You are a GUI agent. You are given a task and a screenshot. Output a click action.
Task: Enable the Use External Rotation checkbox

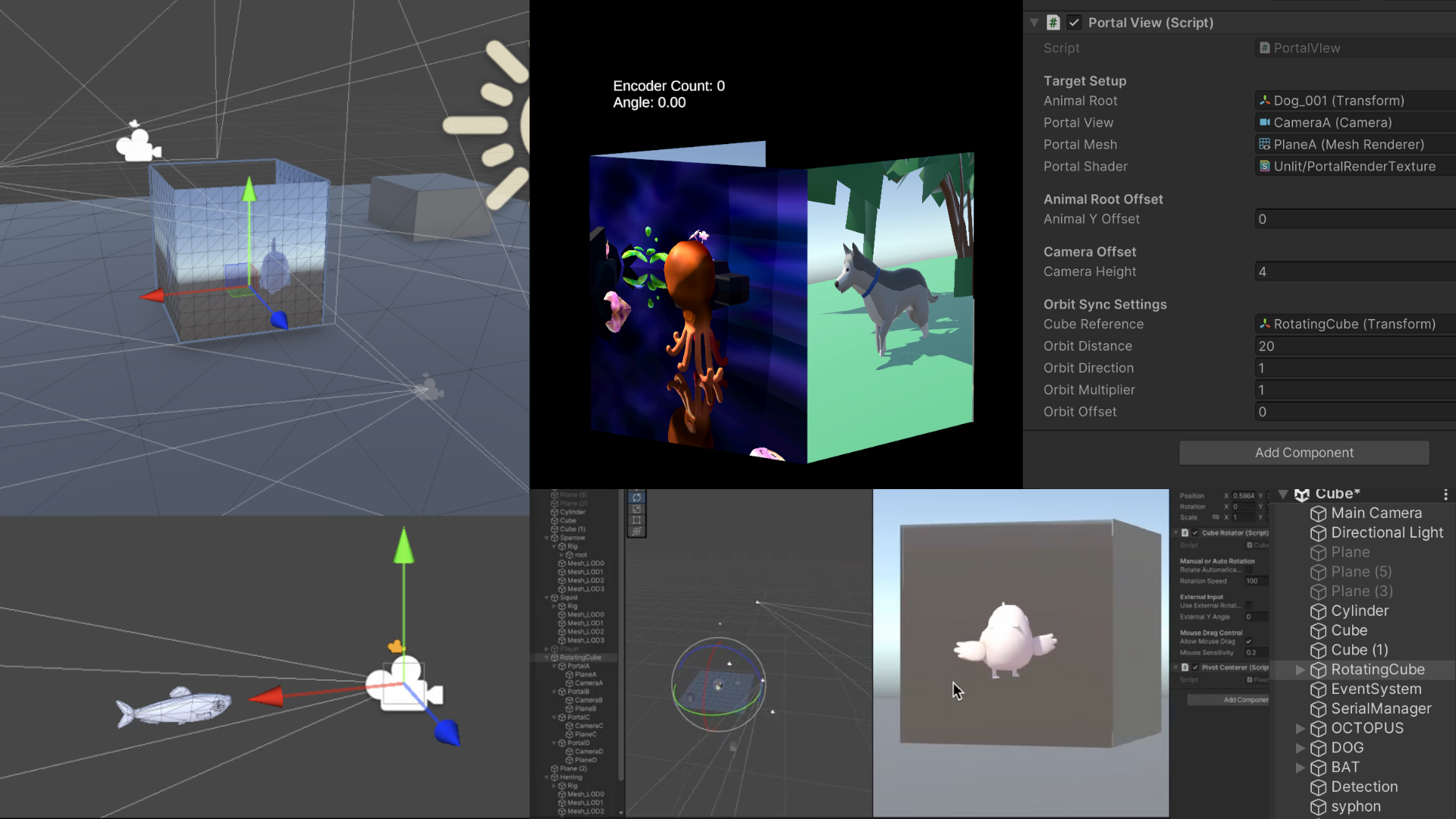pyautogui.click(x=1249, y=606)
